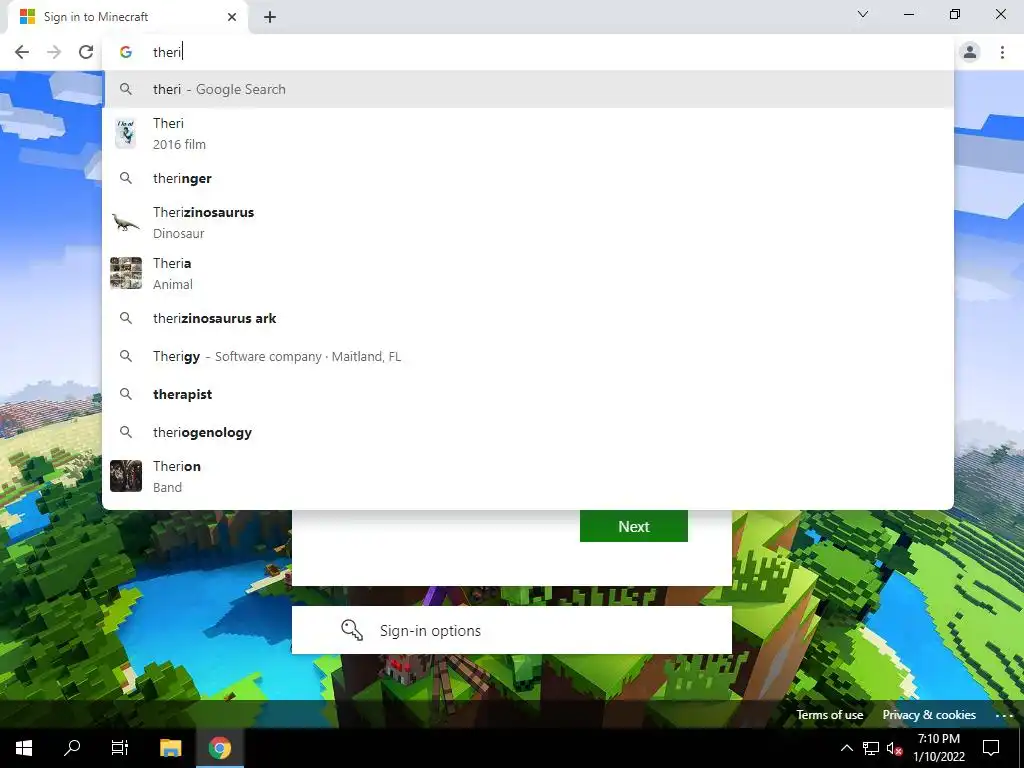Open Sign-in options
The image size is (1024, 768).
[x=511, y=630]
